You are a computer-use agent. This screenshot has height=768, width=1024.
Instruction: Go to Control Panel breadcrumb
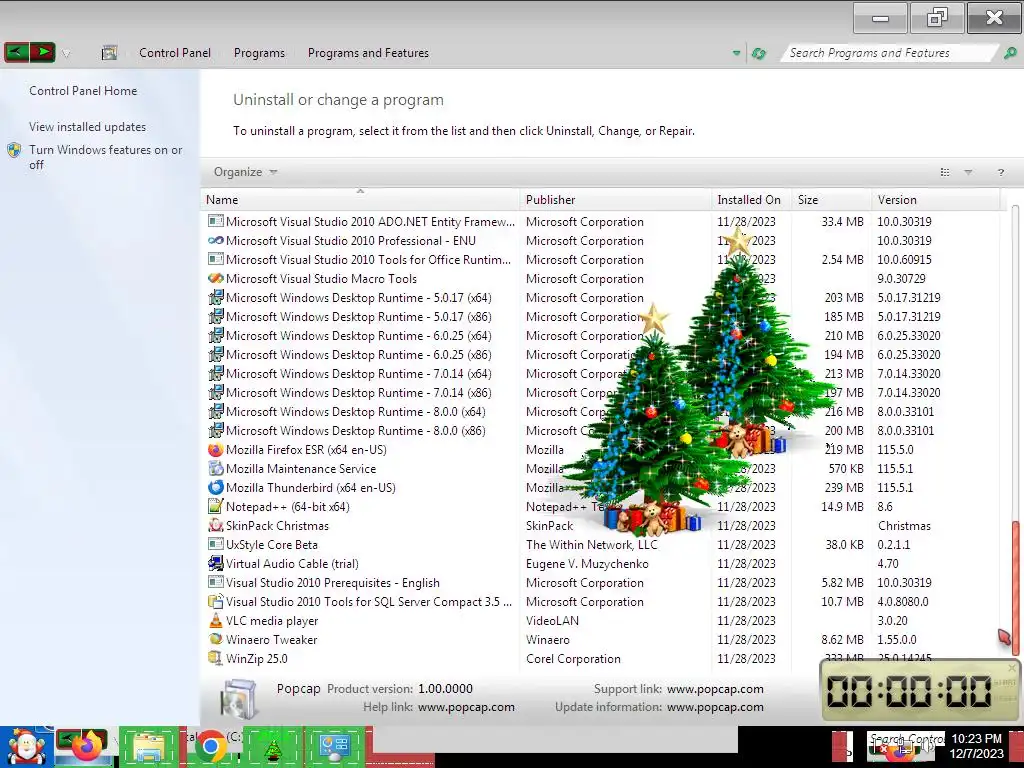pyautogui.click(x=174, y=53)
